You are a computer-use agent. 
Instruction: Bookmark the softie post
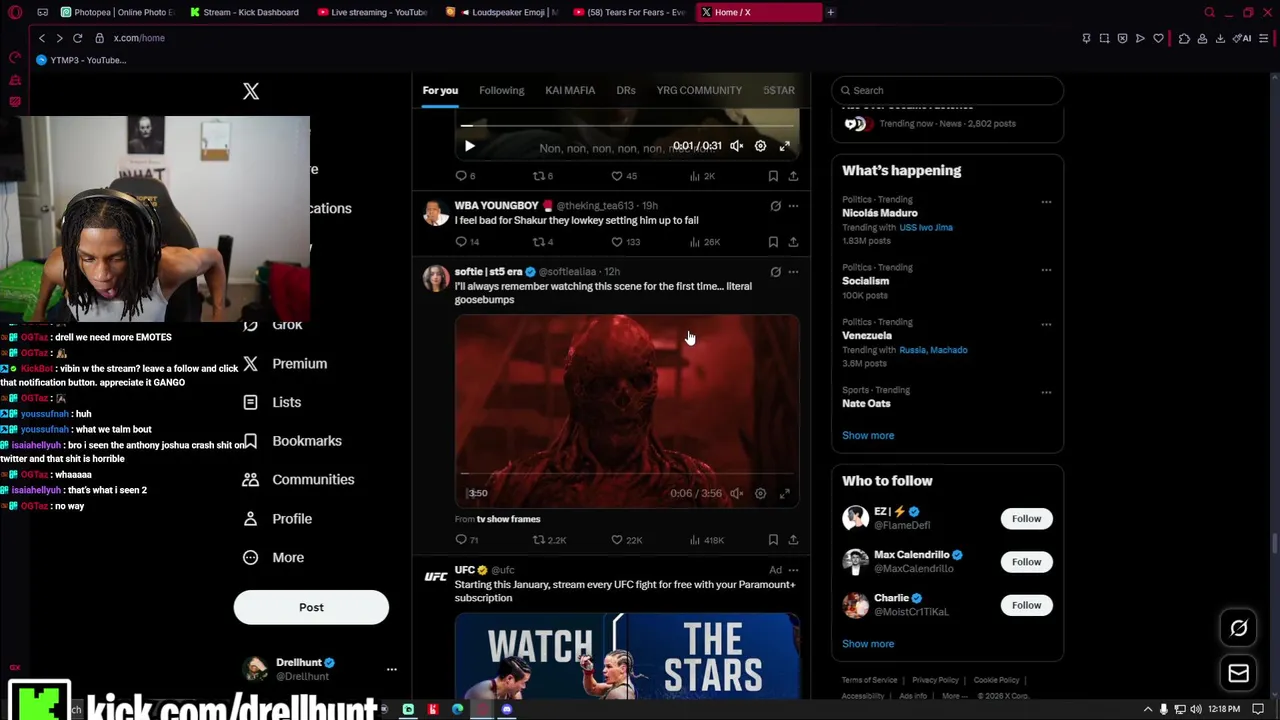pos(773,540)
